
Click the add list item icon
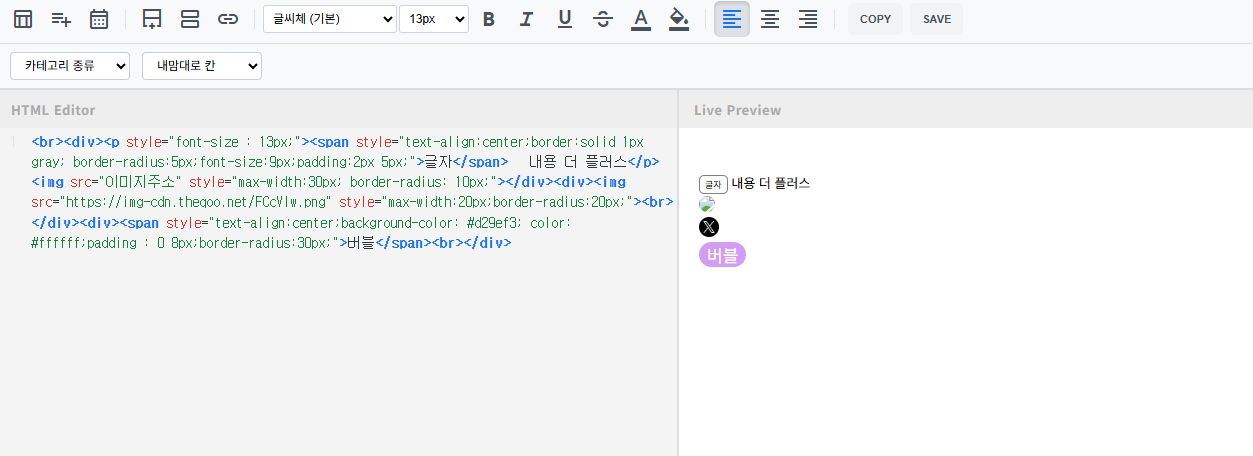[x=61, y=19]
